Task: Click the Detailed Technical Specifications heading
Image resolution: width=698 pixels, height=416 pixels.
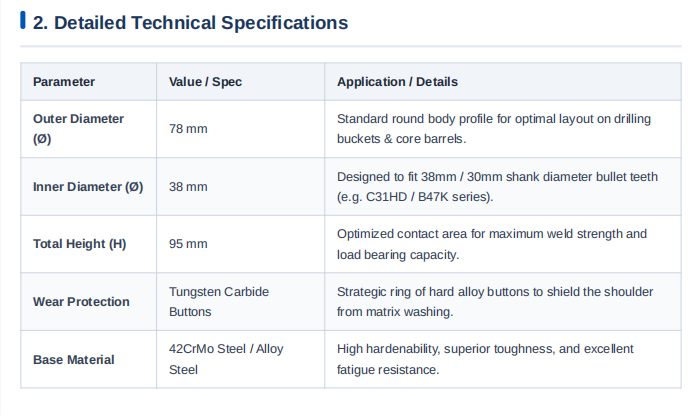Action: tap(191, 23)
